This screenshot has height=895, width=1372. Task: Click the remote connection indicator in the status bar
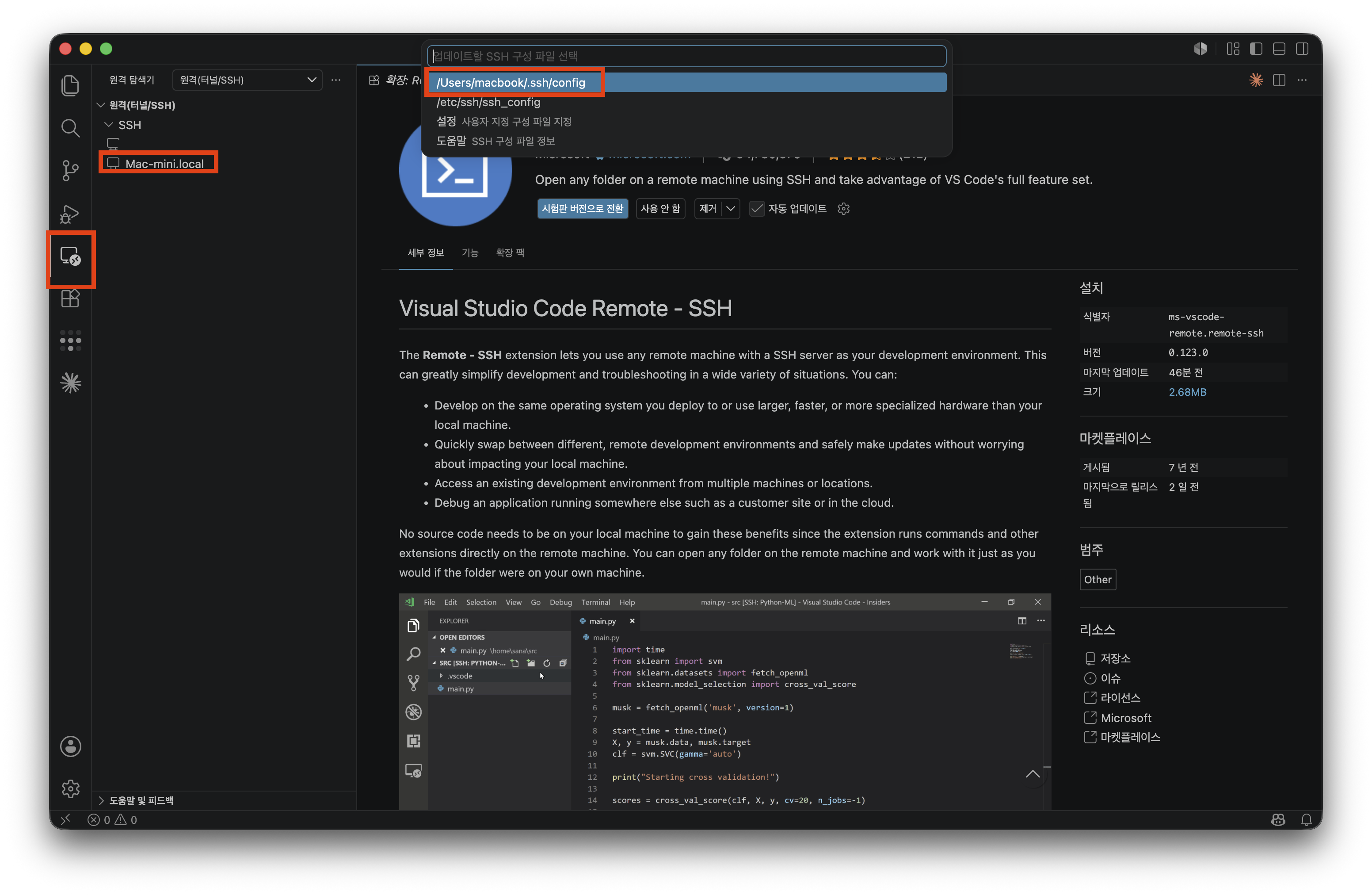(66, 819)
